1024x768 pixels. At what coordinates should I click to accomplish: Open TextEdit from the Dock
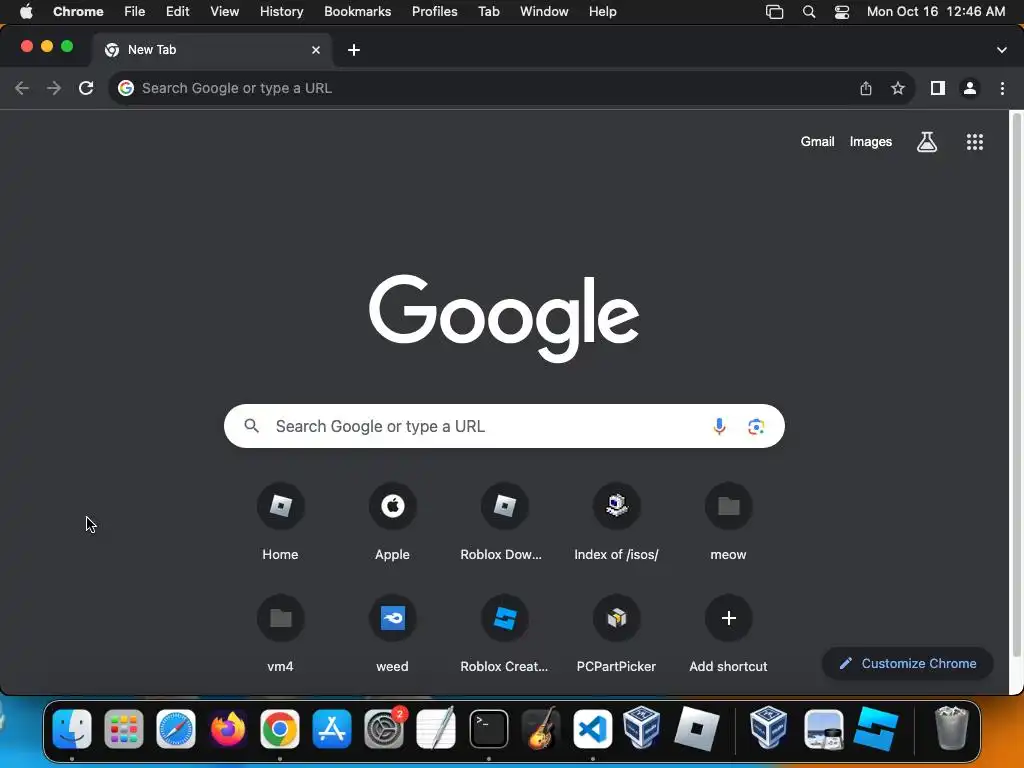[436, 728]
